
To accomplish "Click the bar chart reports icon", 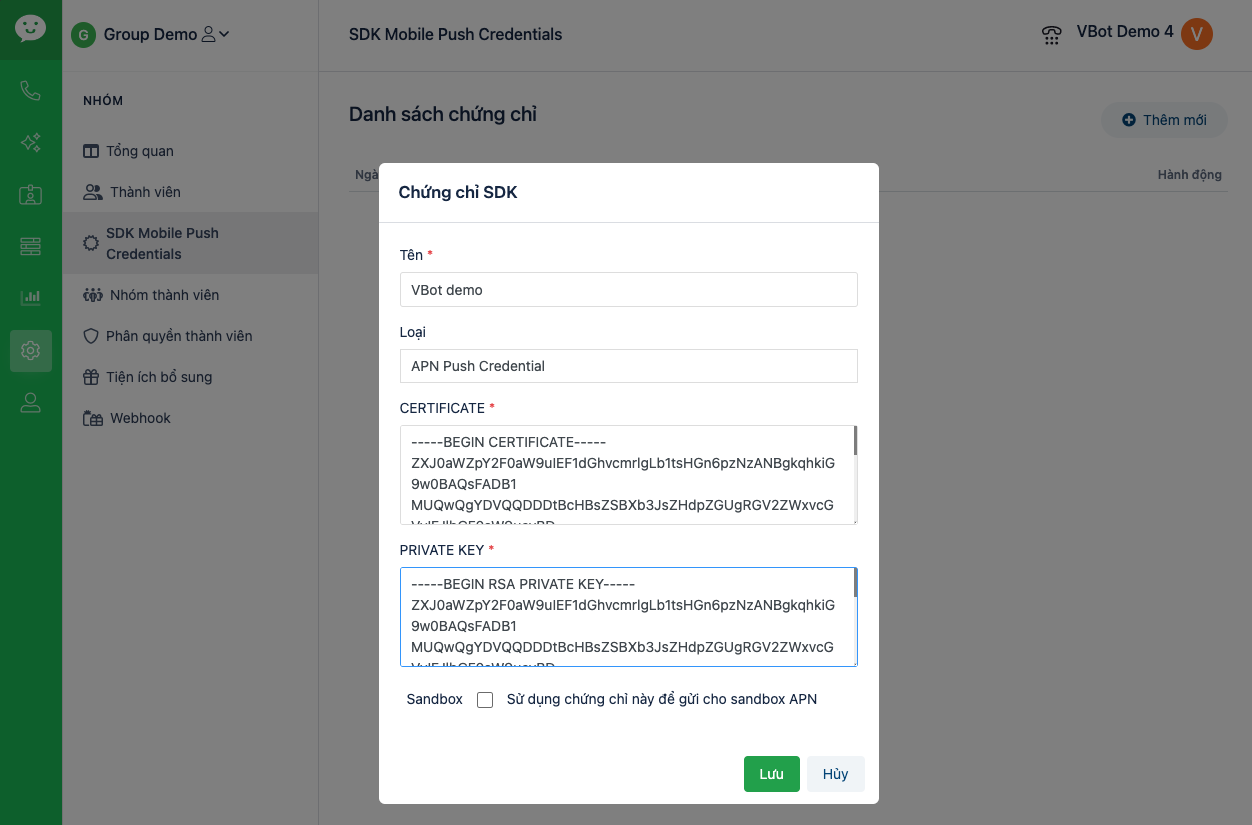I will 30,297.
